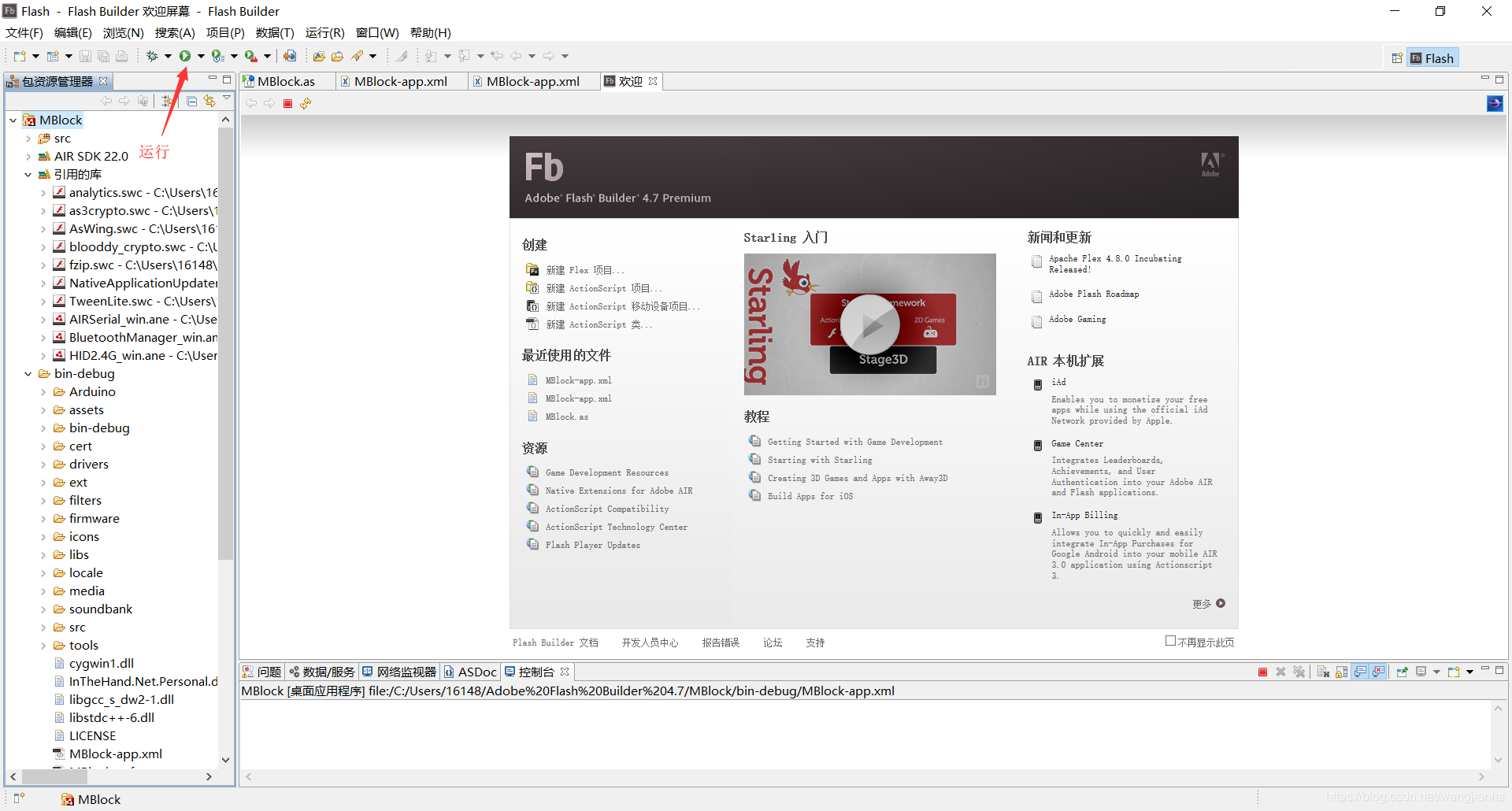Click 新建 Flex 项目 link
This screenshot has width=1512, height=811.
(x=584, y=270)
